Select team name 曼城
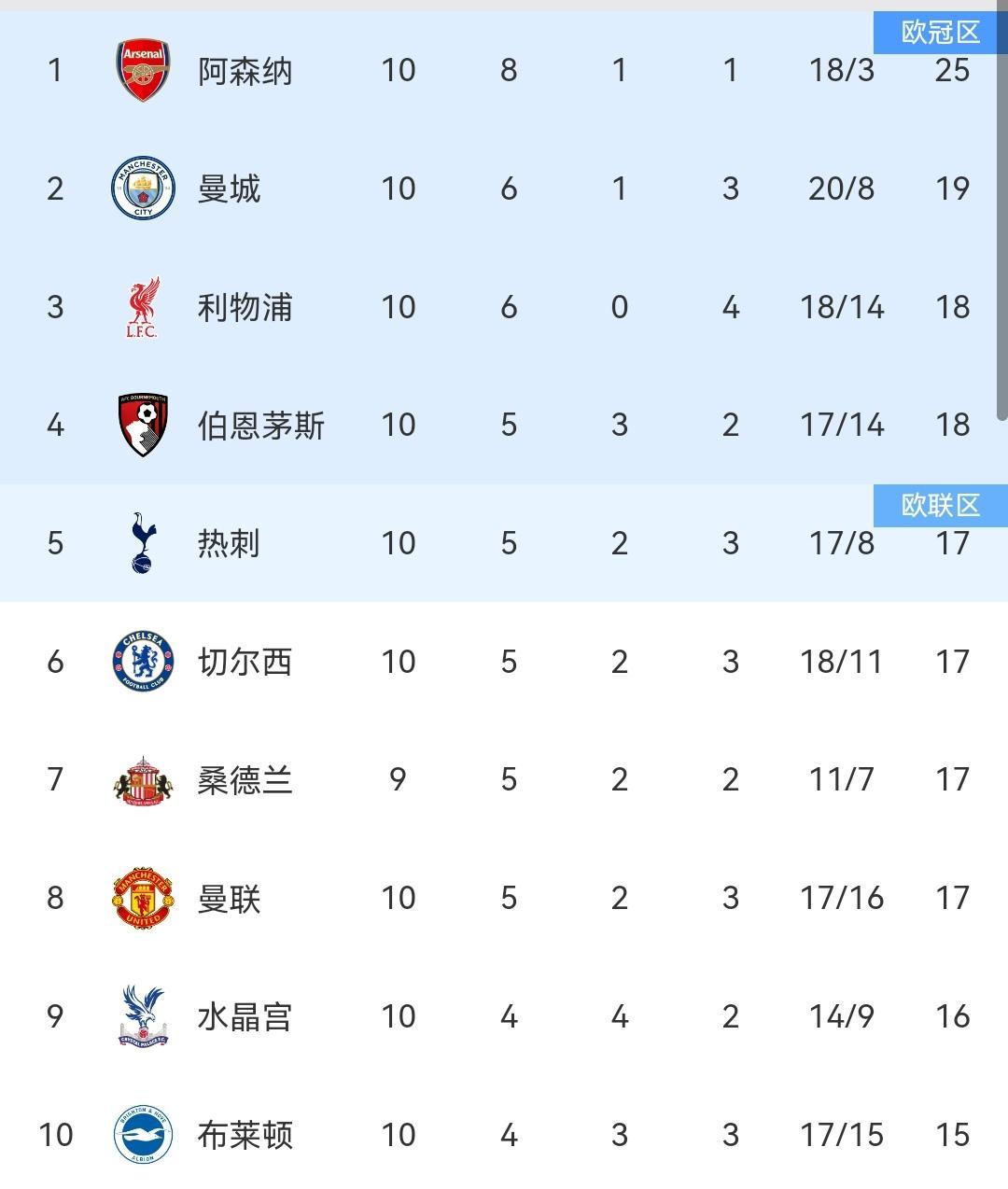 (x=229, y=189)
